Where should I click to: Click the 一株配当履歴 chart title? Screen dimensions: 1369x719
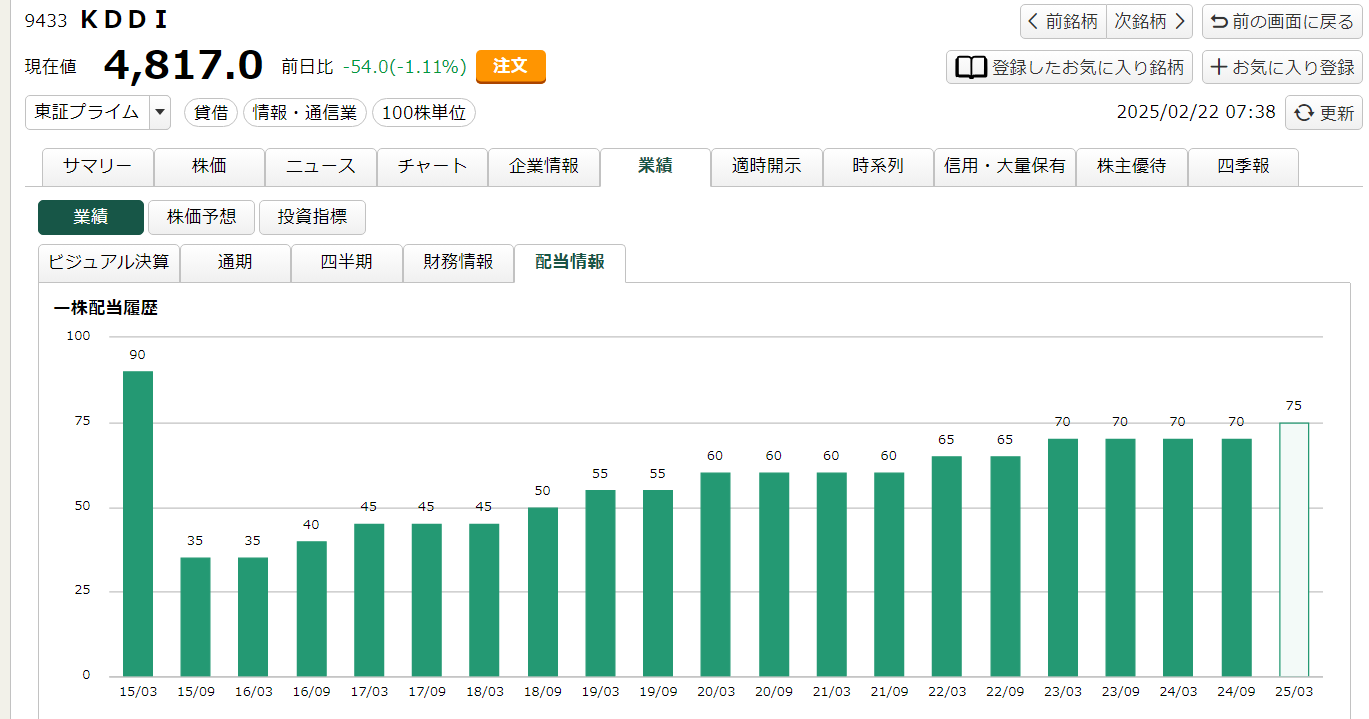point(106,308)
